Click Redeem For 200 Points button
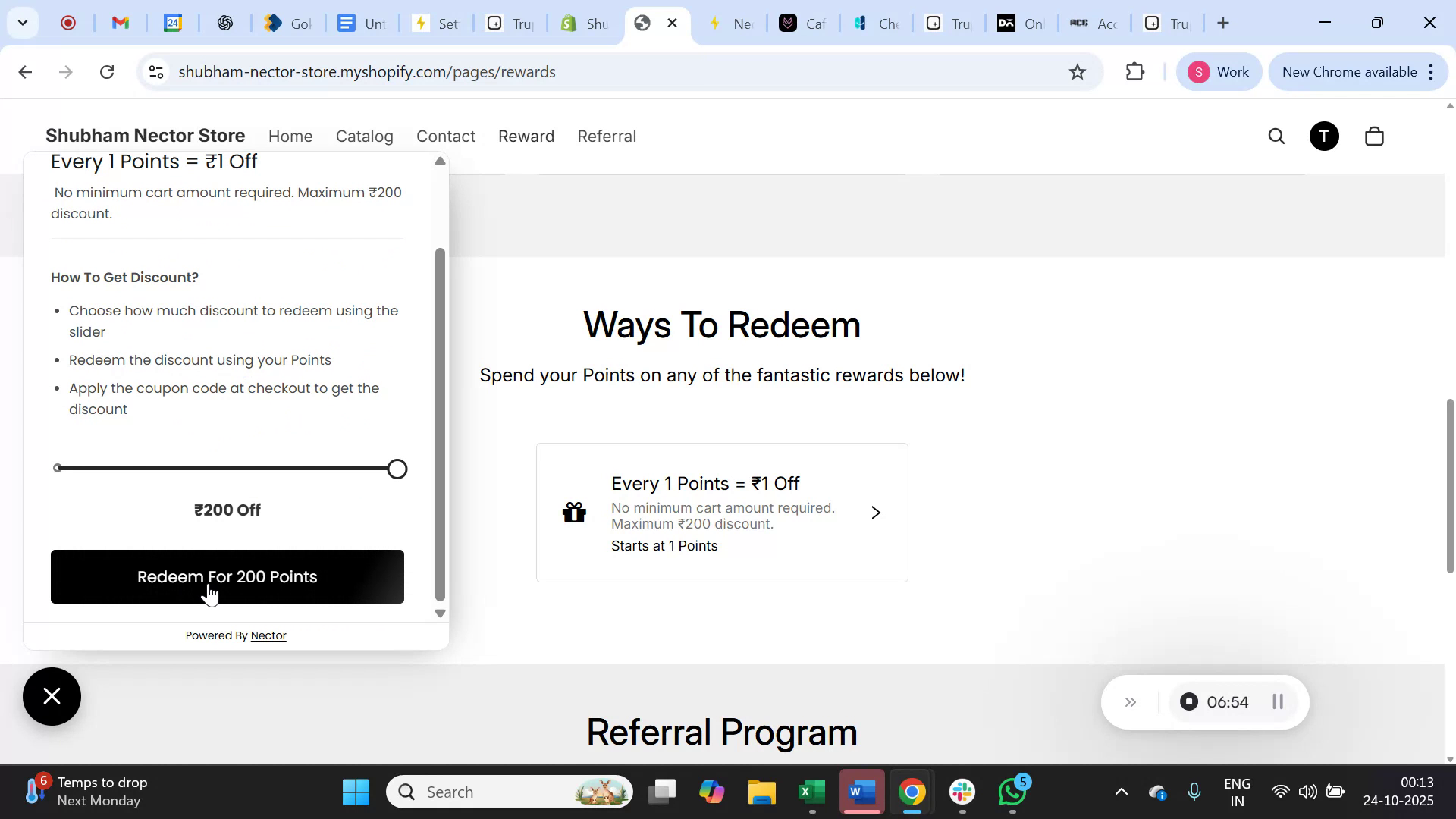 (227, 576)
